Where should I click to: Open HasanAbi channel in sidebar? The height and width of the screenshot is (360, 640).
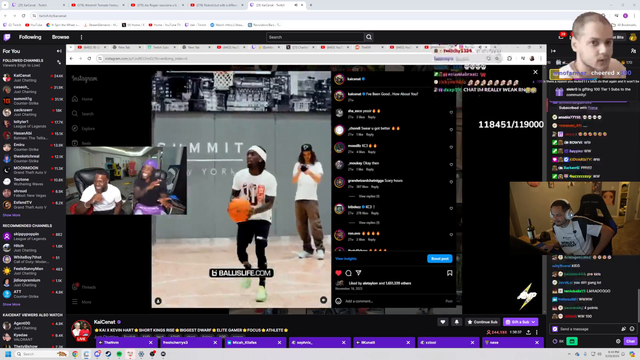point(33,135)
